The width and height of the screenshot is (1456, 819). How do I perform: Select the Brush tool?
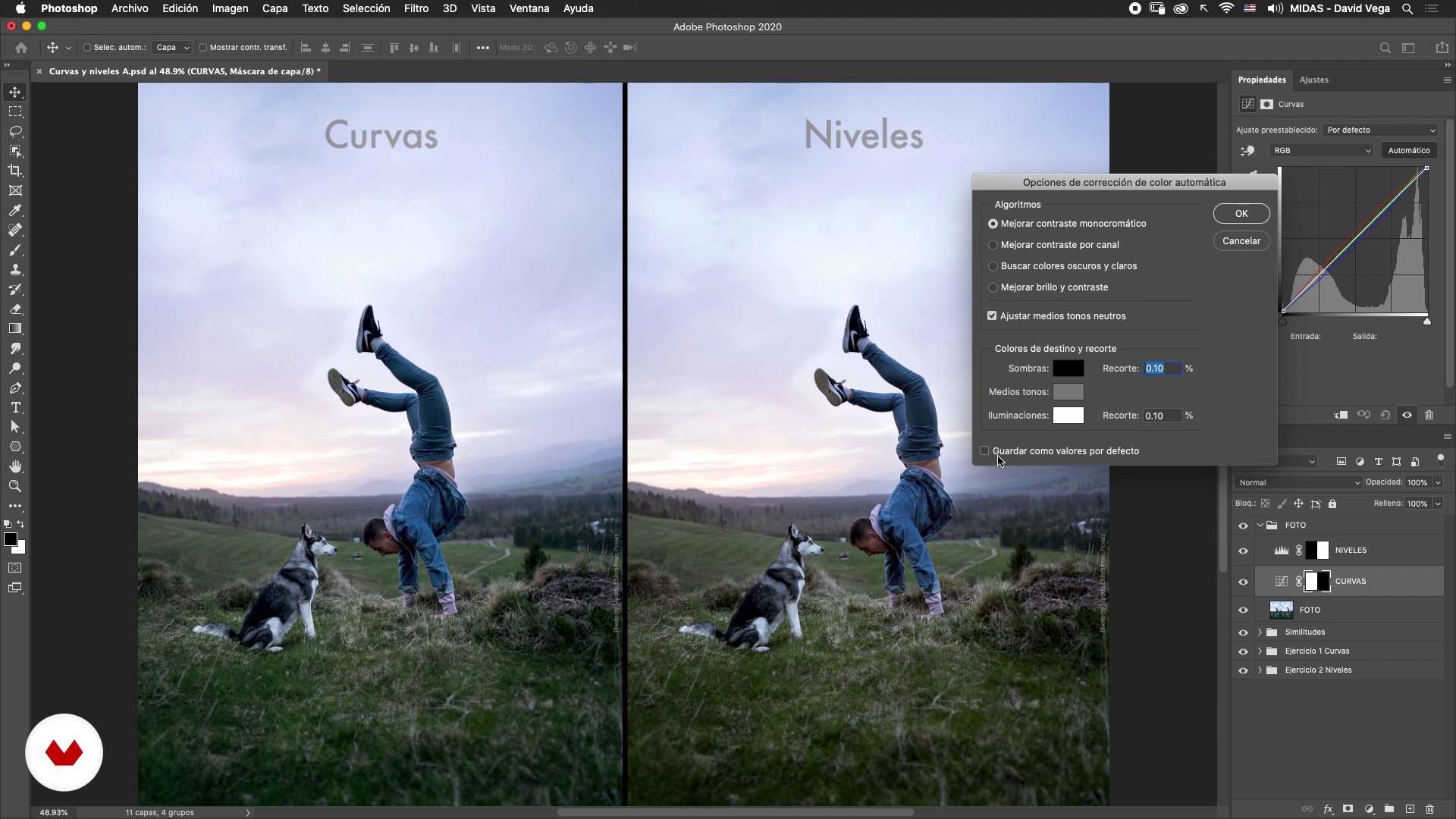(15, 249)
